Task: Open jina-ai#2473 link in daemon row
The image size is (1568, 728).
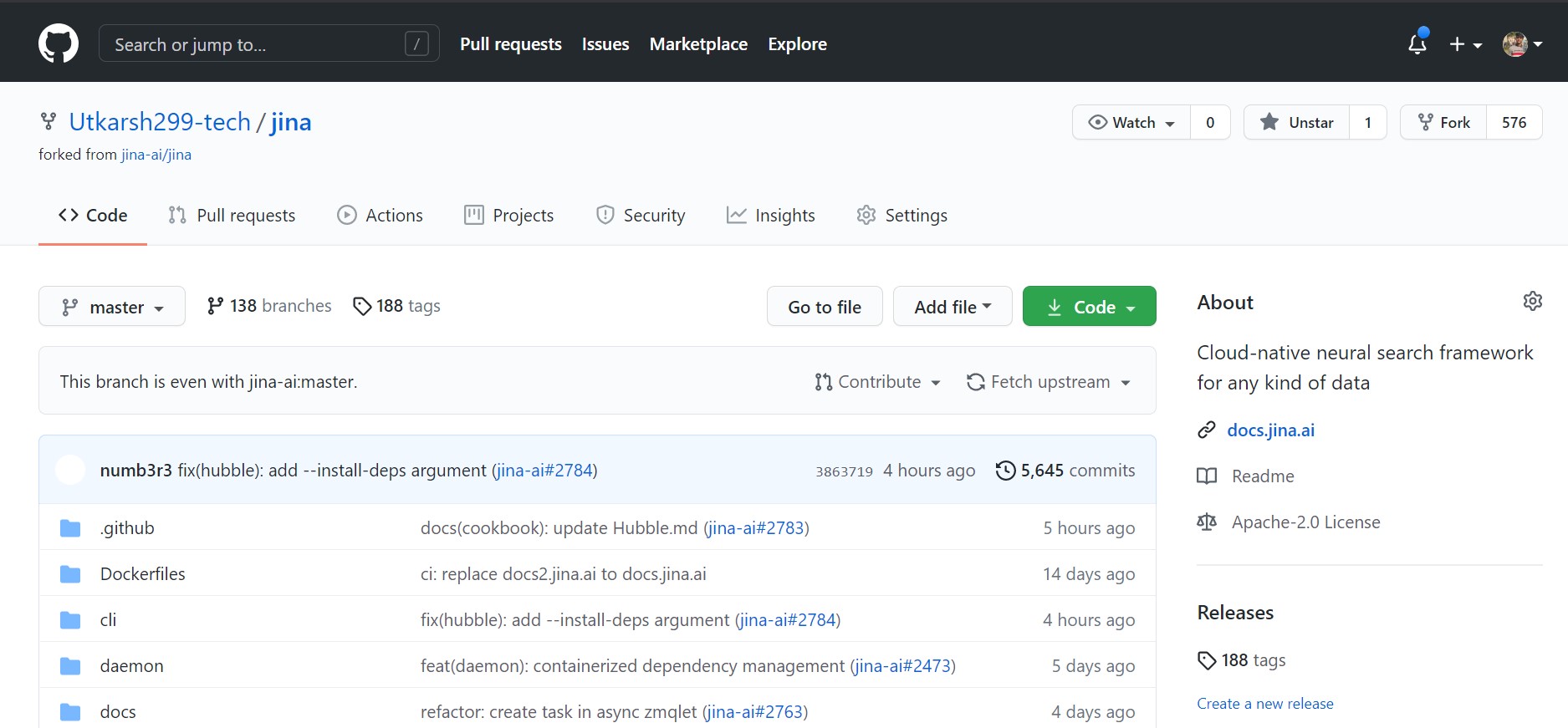Action: pyautogui.click(x=903, y=666)
